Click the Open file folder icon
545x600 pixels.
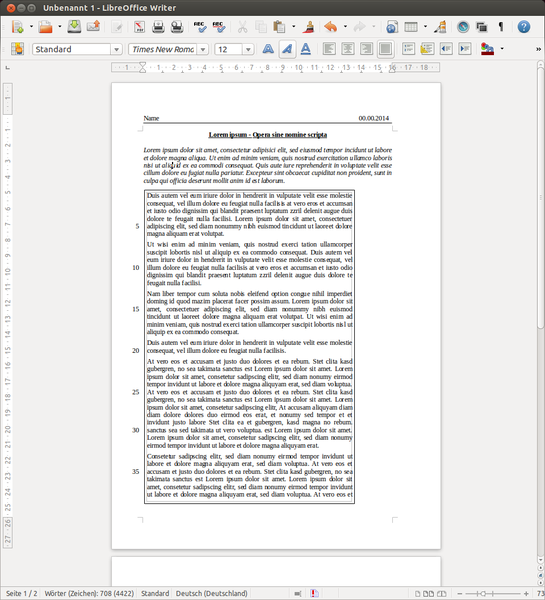[x=46, y=27]
